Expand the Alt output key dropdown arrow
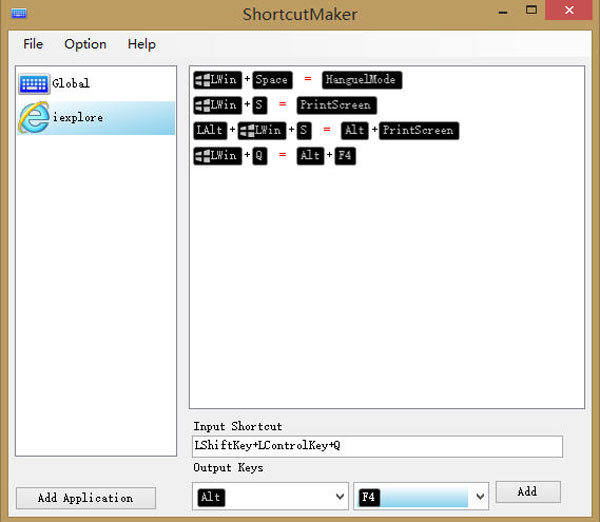 coord(339,496)
